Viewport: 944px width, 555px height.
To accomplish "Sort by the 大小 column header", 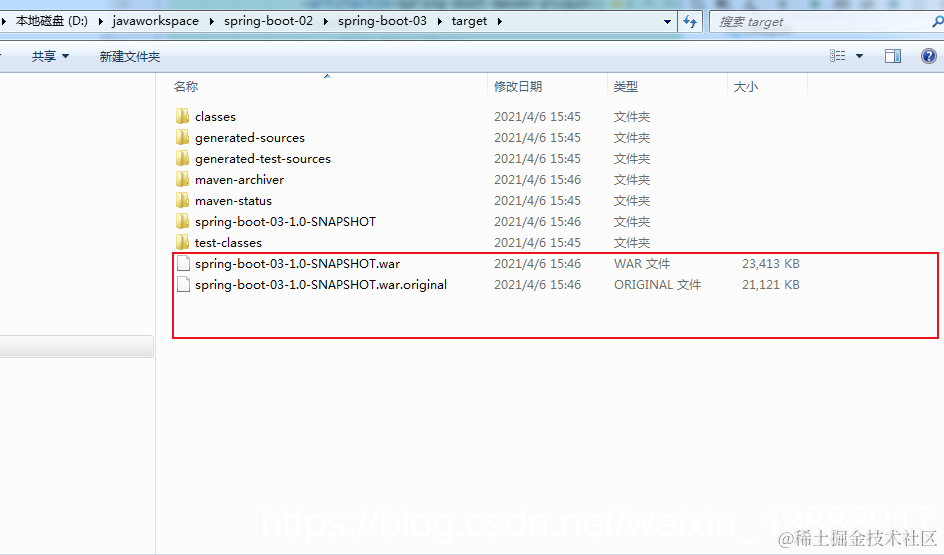I will pyautogui.click(x=745, y=87).
